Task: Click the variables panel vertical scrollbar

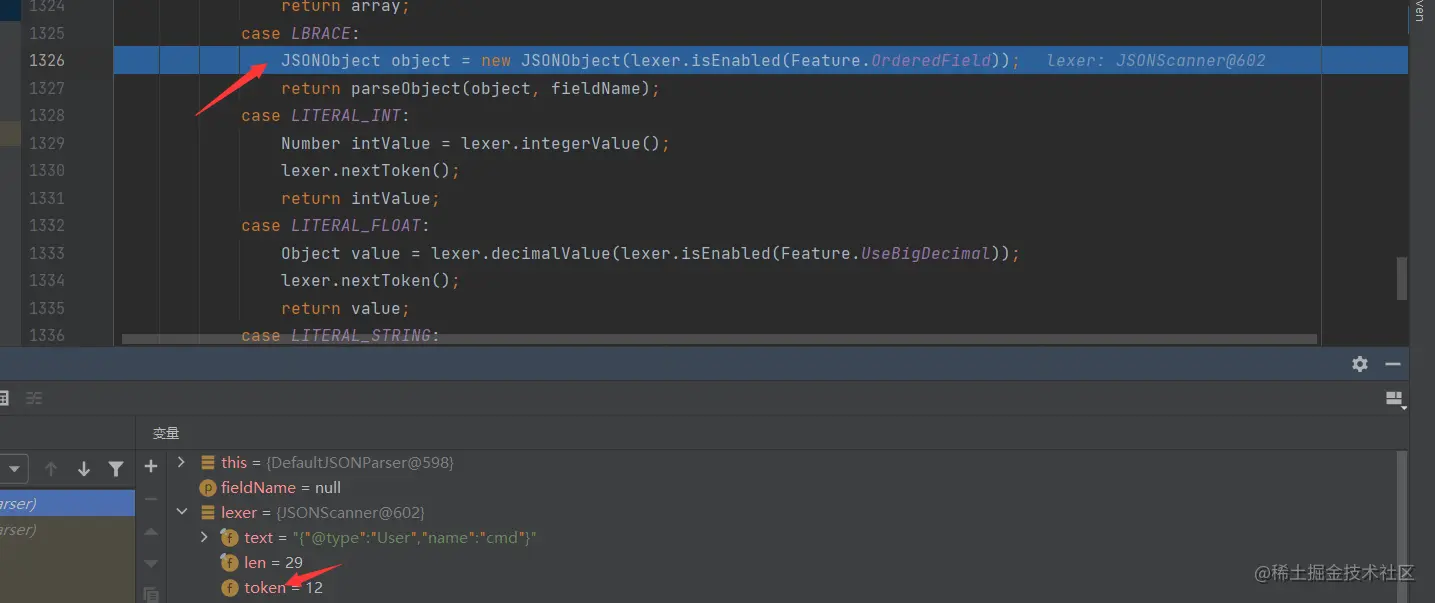Action: (x=1402, y=526)
